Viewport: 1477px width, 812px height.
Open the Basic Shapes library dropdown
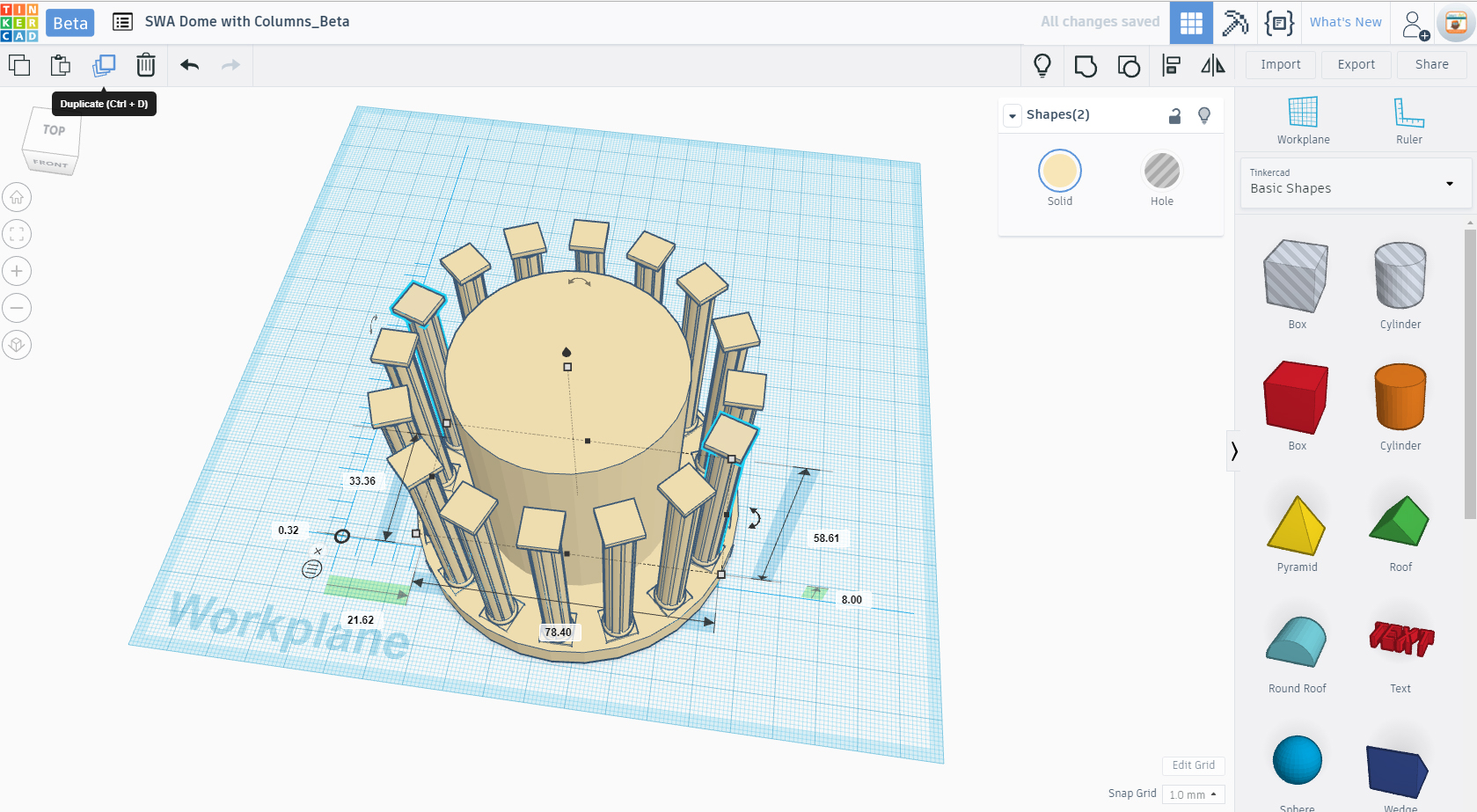1356,183
